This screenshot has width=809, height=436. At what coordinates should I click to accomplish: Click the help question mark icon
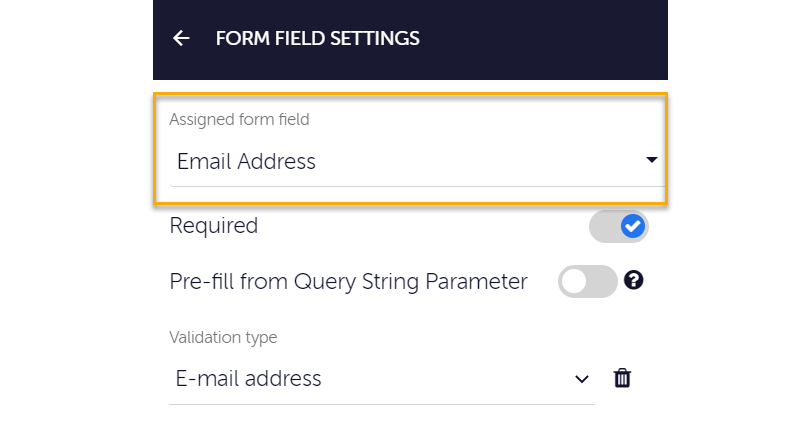pyautogui.click(x=633, y=281)
